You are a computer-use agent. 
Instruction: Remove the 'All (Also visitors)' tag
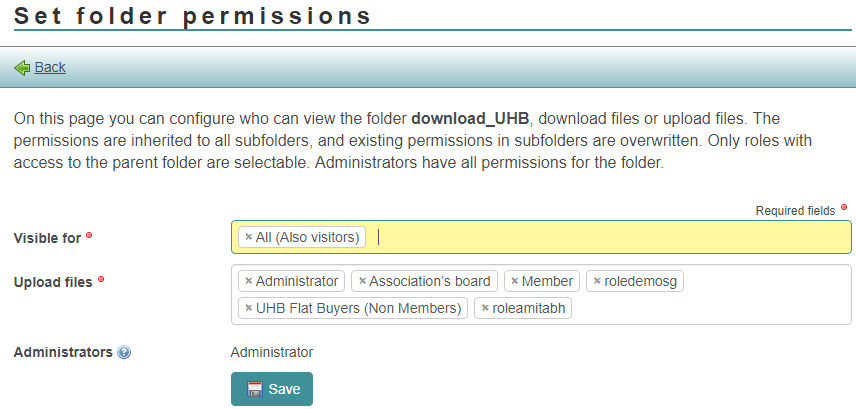[249, 237]
